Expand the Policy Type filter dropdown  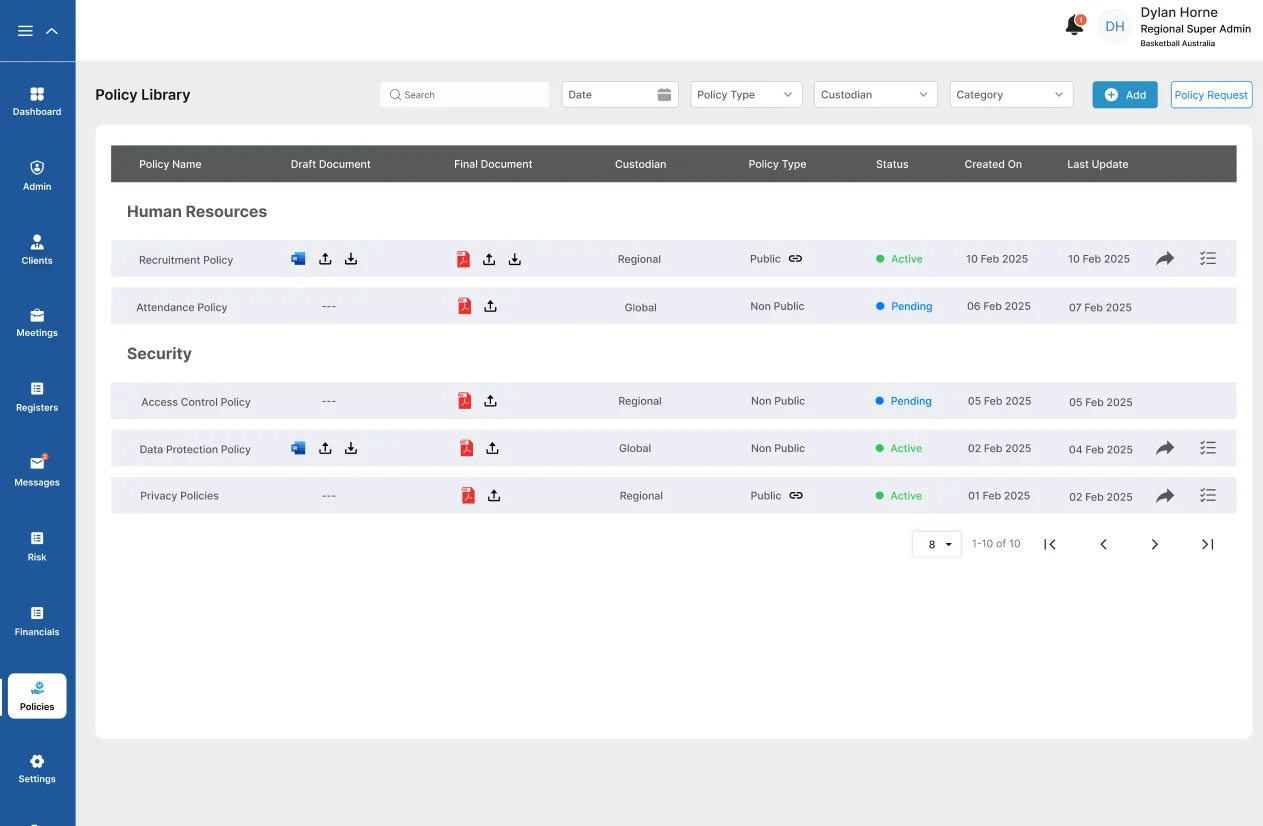point(746,95)
